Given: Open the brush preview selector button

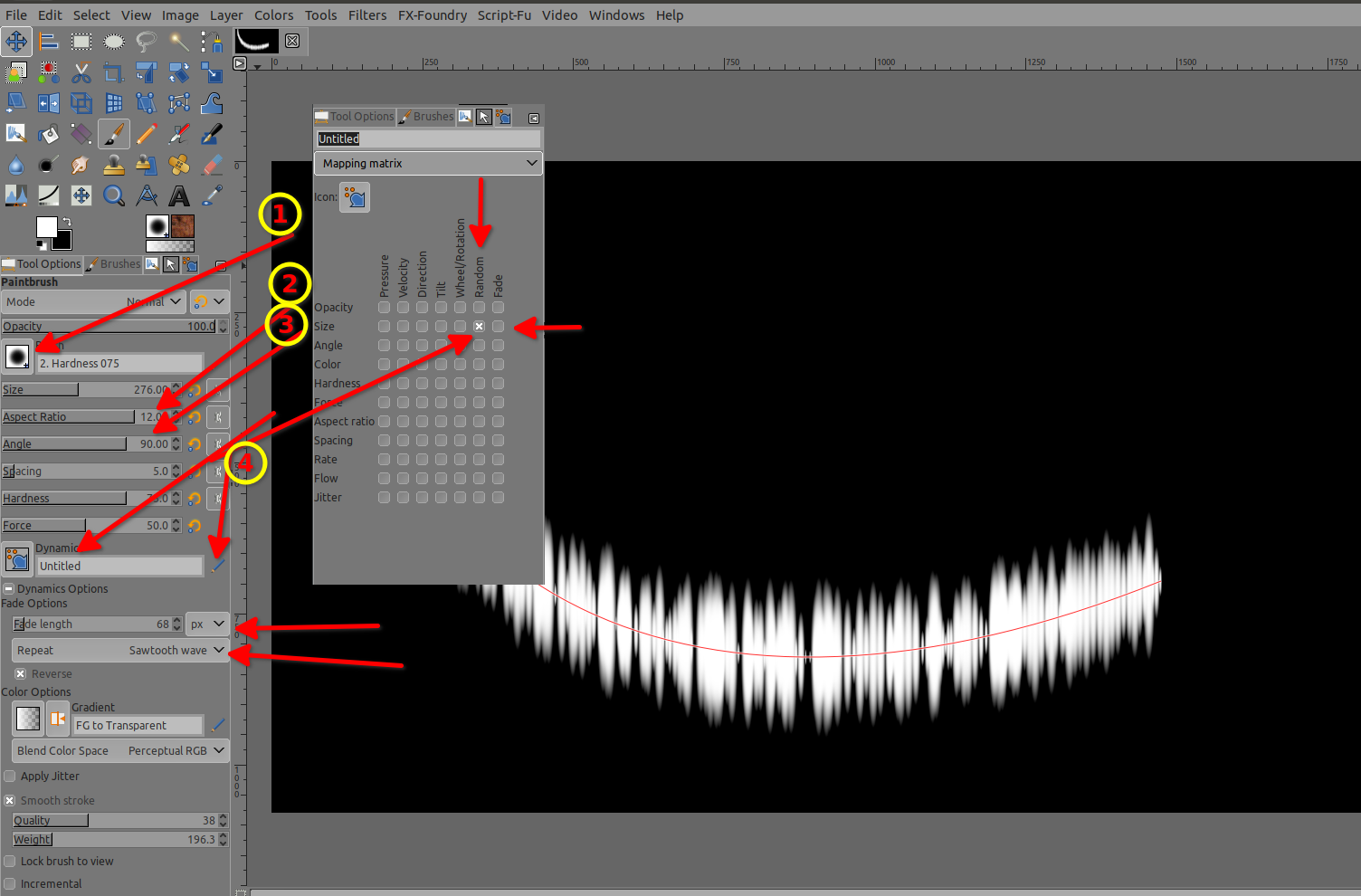Looking at the screenshot, I should [x=17, y=357].
